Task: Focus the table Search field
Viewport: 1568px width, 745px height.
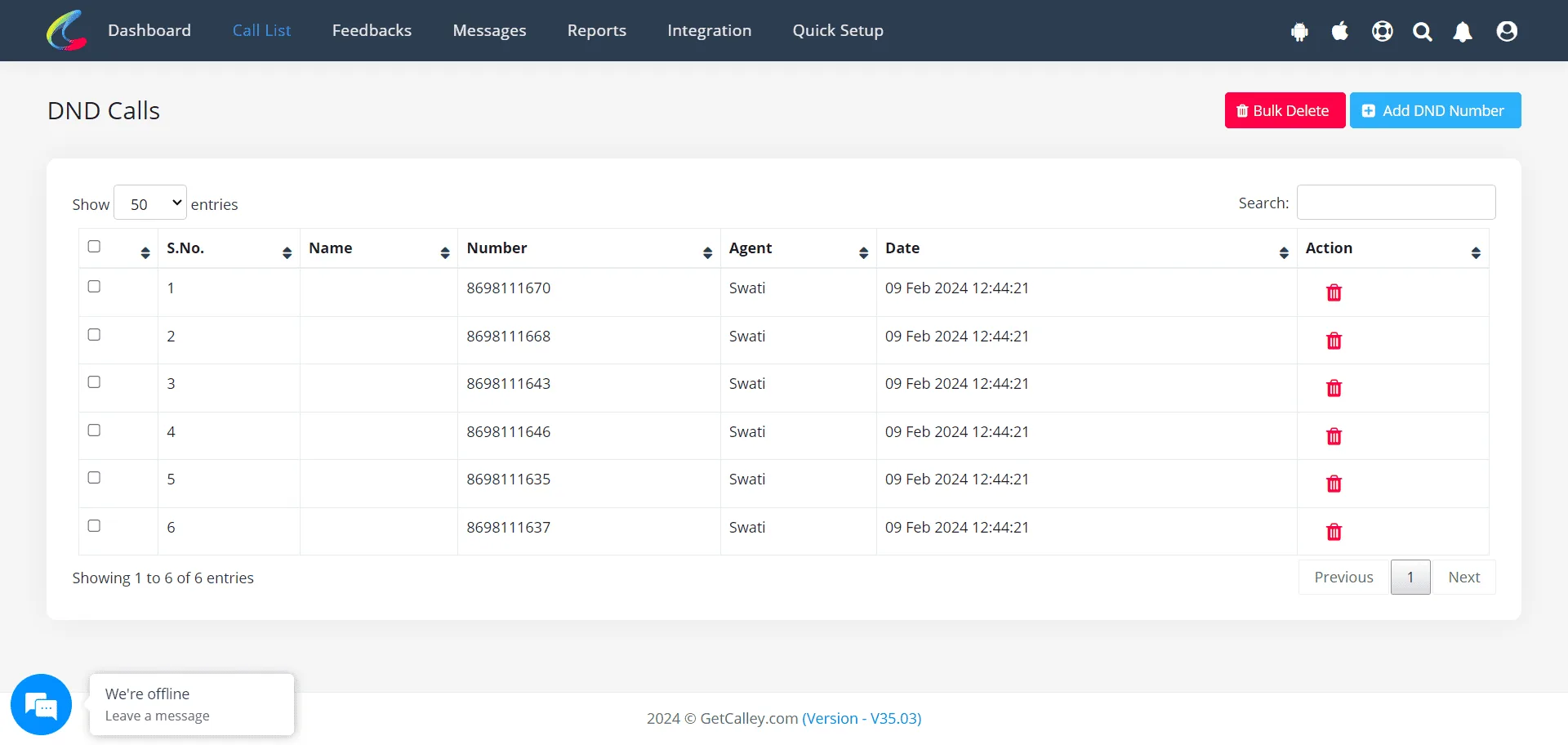Action: click(x=1396, y=203)
